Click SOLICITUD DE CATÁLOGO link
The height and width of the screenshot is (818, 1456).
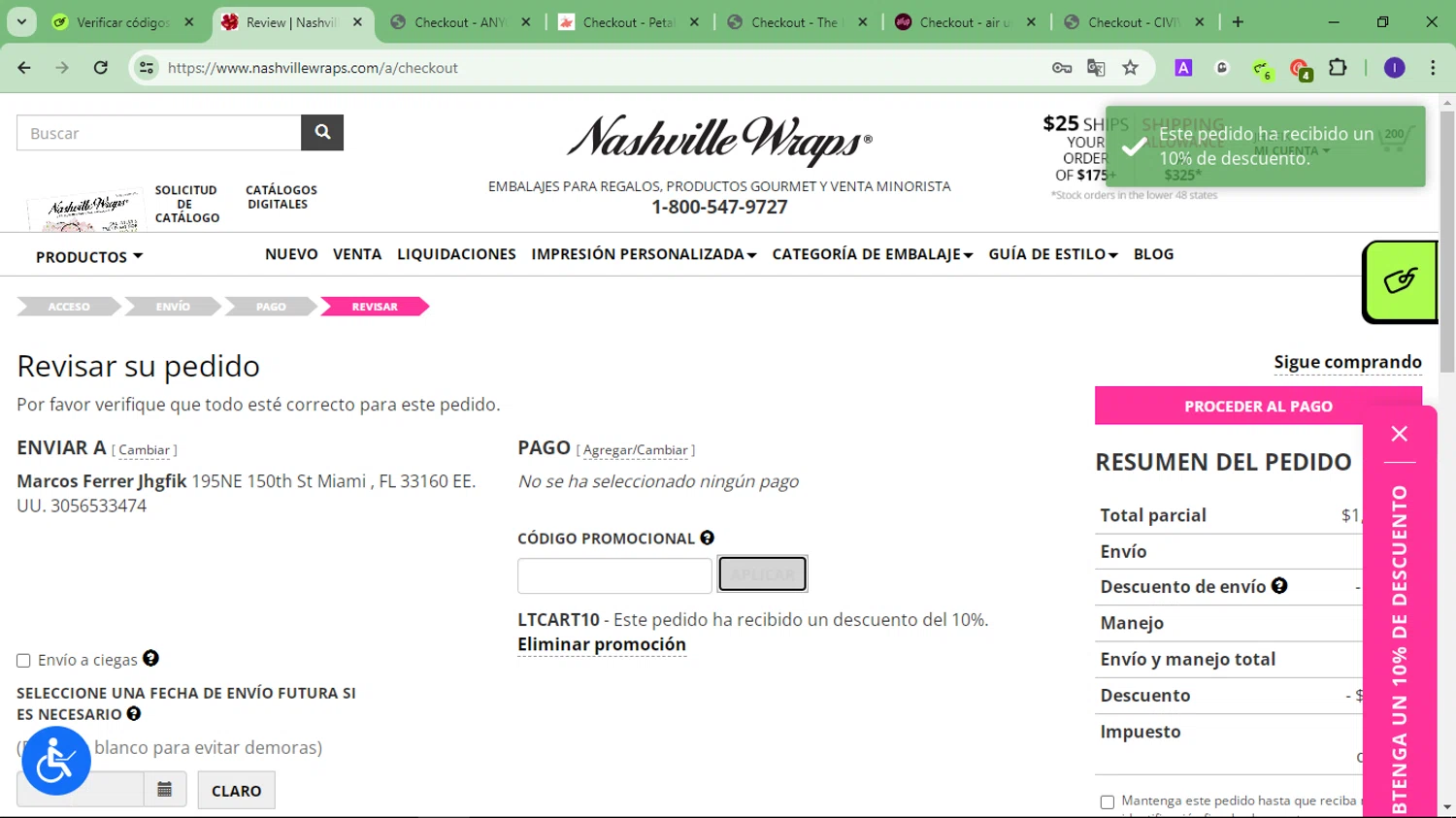pos(186,204)
